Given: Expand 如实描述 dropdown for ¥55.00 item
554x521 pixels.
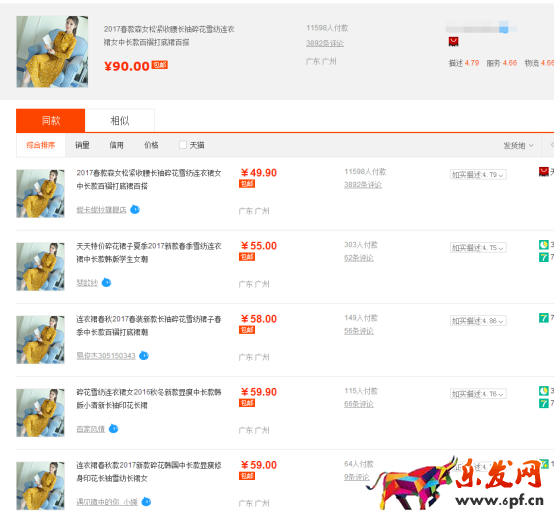Looking at the screenshot, I should coord(478,248).
